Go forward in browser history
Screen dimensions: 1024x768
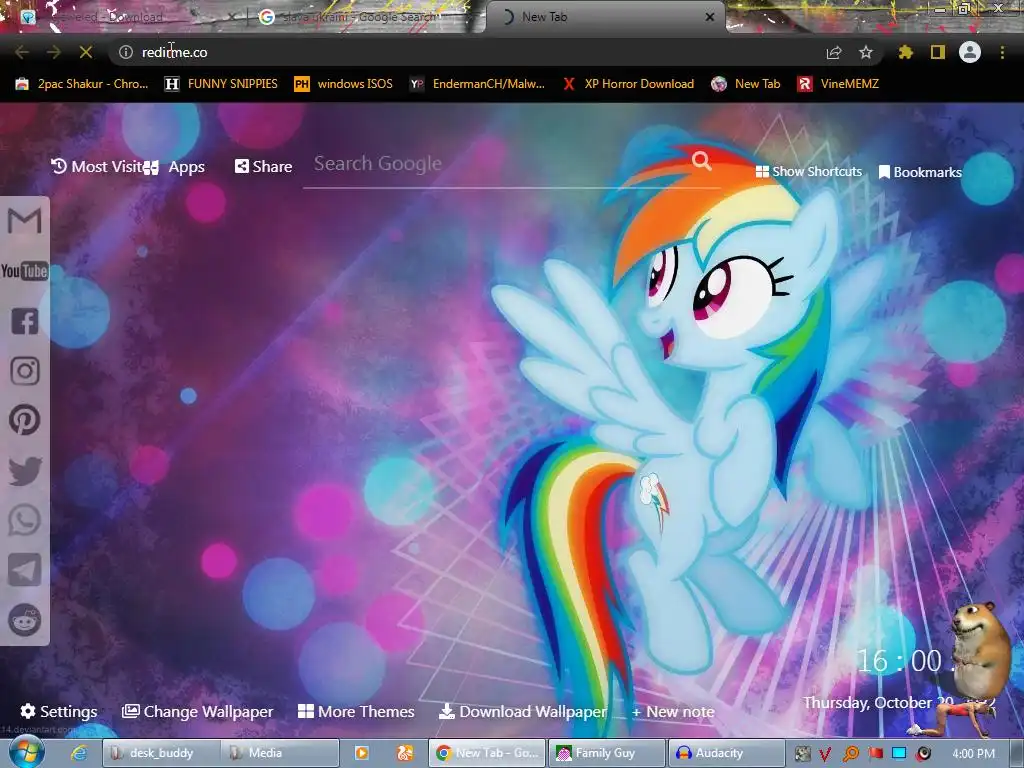click(54, 52)
